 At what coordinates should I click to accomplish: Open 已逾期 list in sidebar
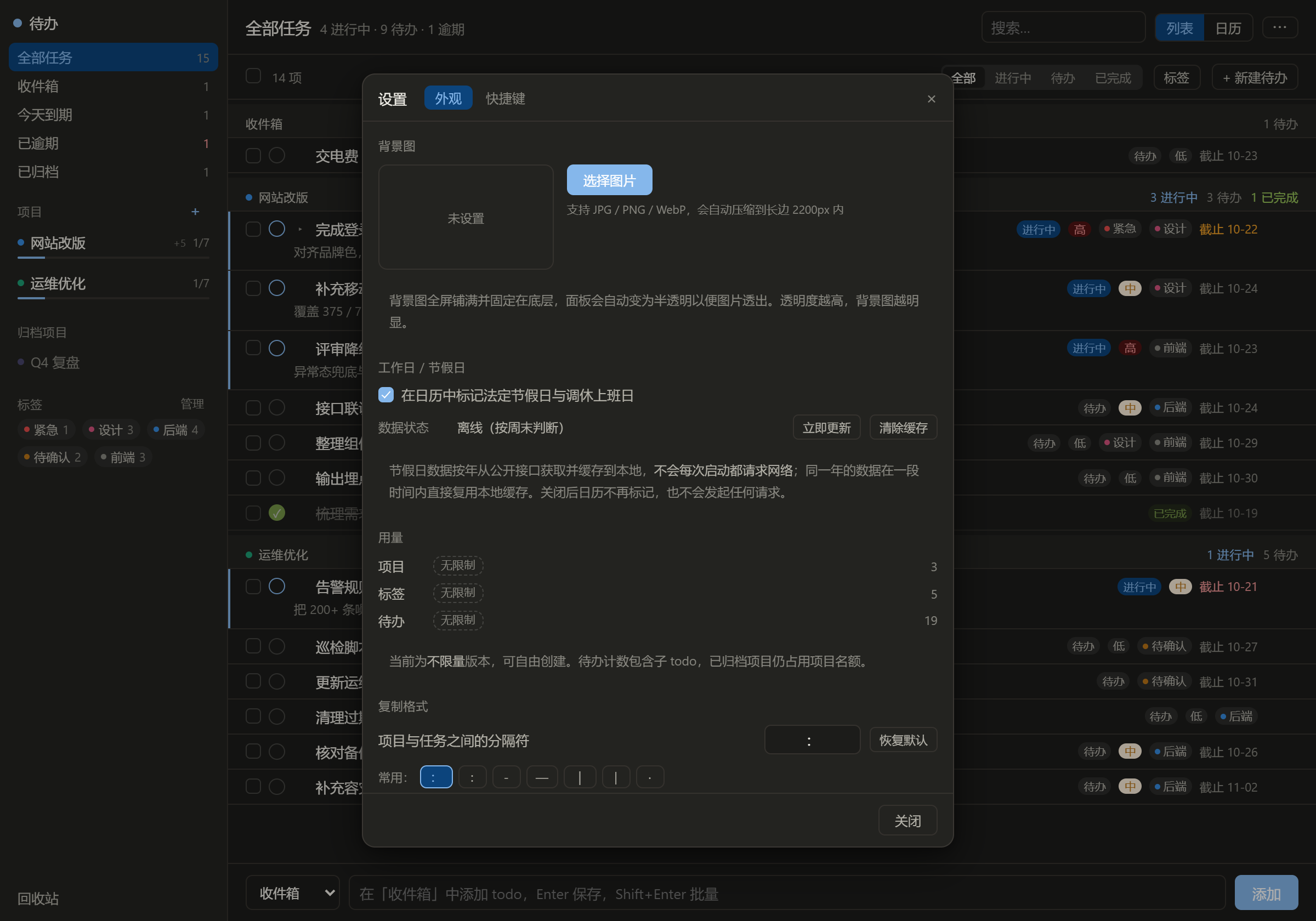[114, 143]
